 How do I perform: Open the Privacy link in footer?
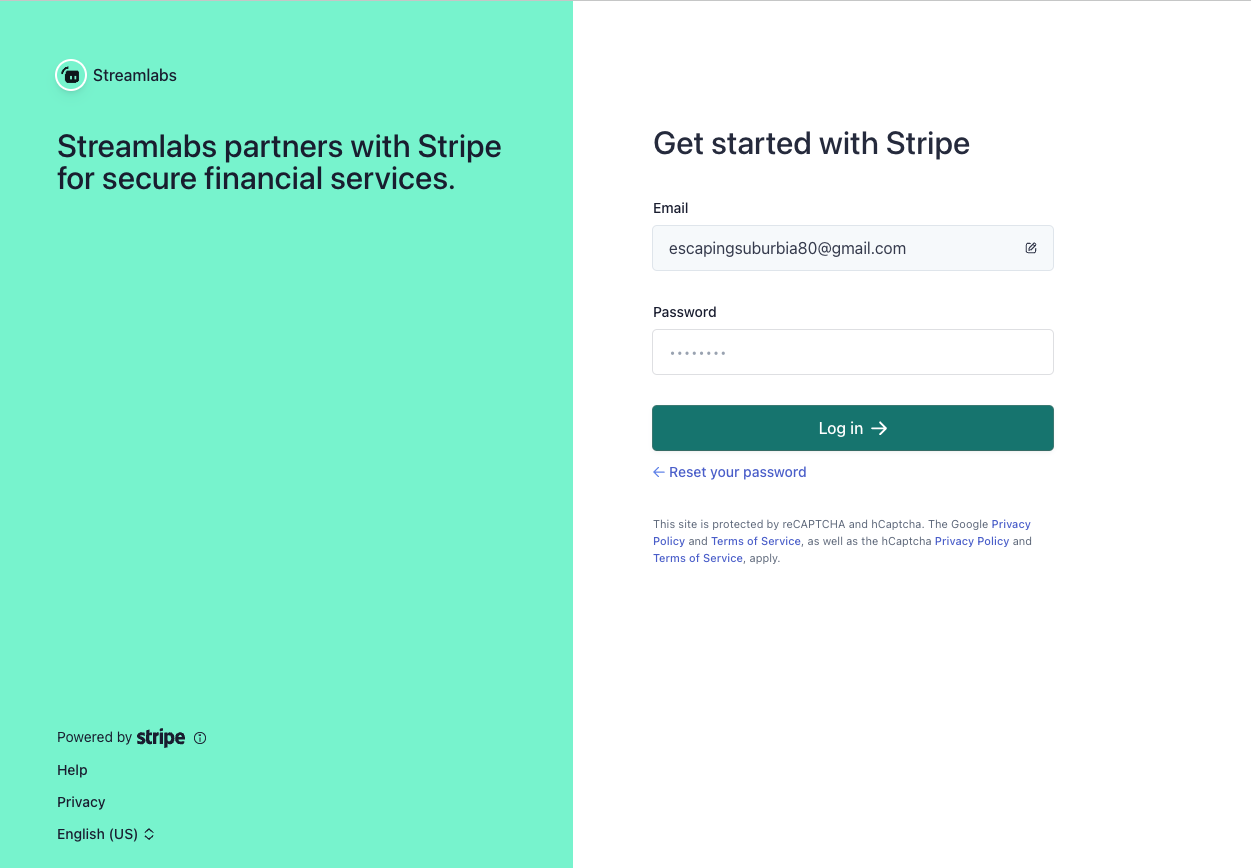(81, 802)
